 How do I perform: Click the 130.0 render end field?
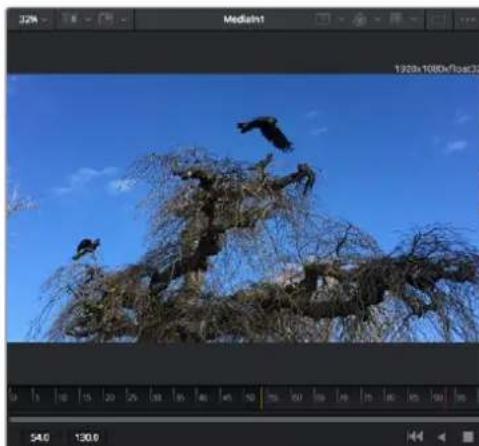click(87, 437)
